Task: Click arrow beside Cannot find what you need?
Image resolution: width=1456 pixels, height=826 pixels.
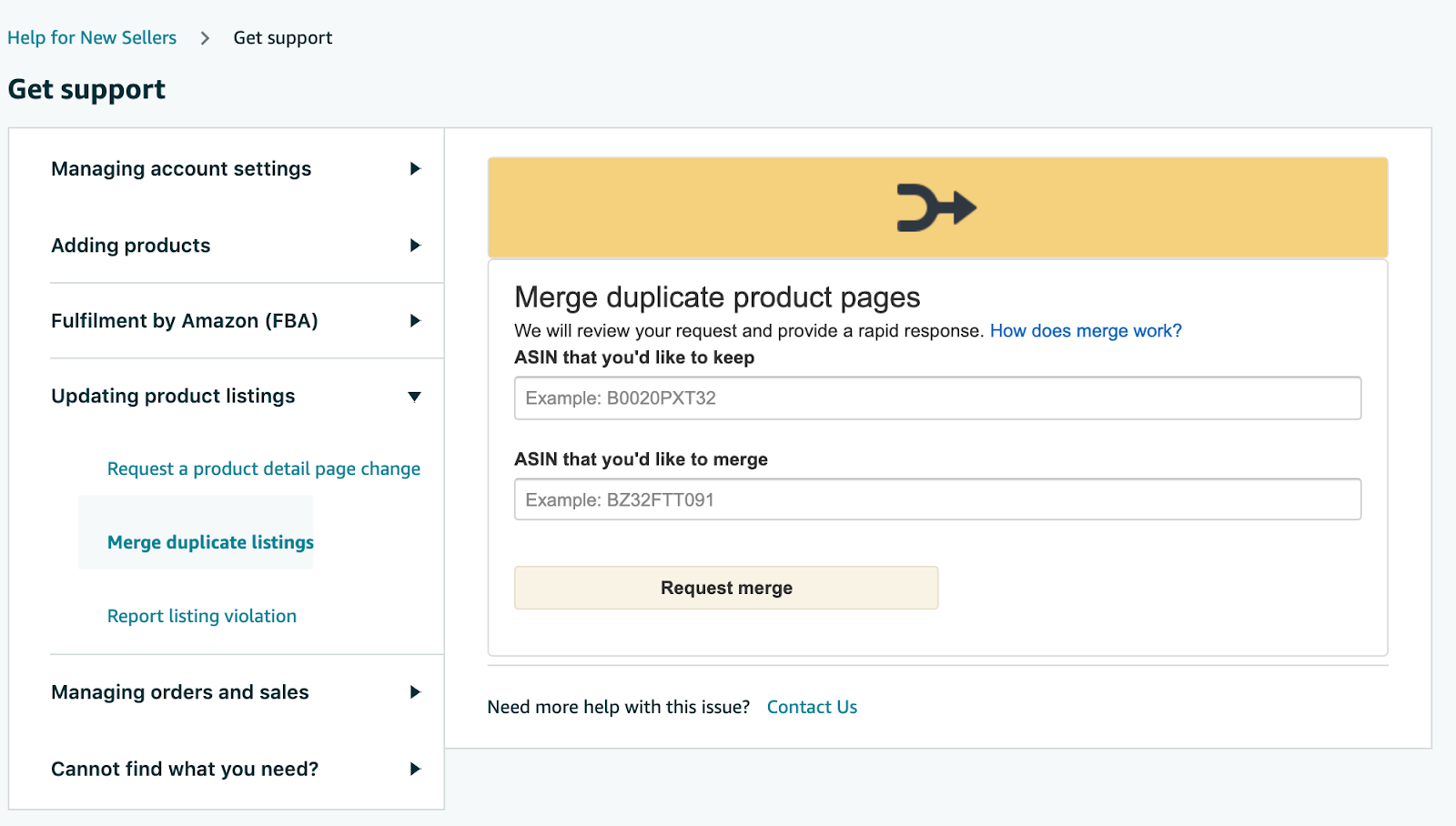Action: [x=415, y=769]
